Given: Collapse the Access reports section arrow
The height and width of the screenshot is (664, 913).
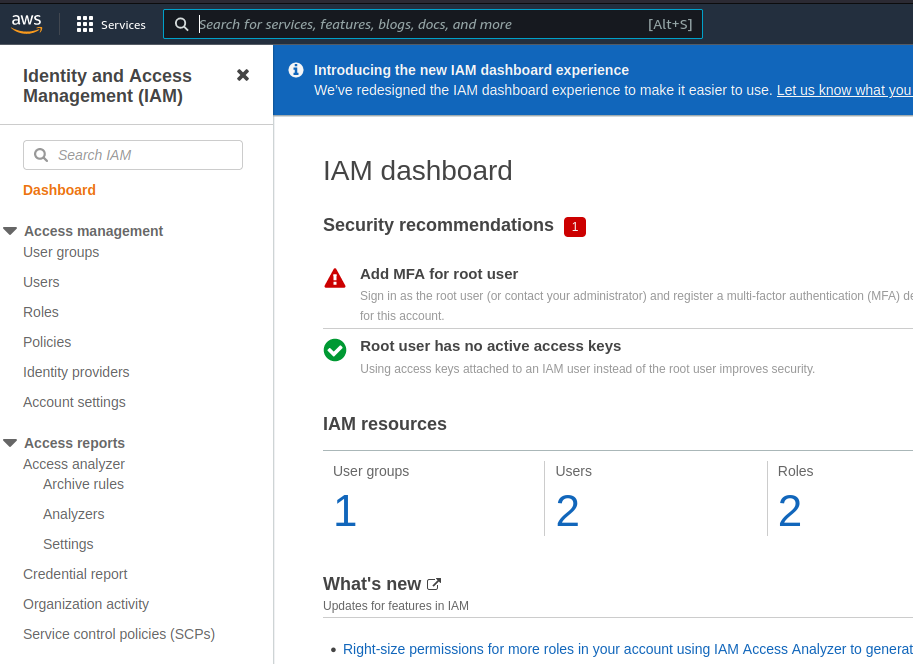Looking at the screenshot, I should (10, 443).
